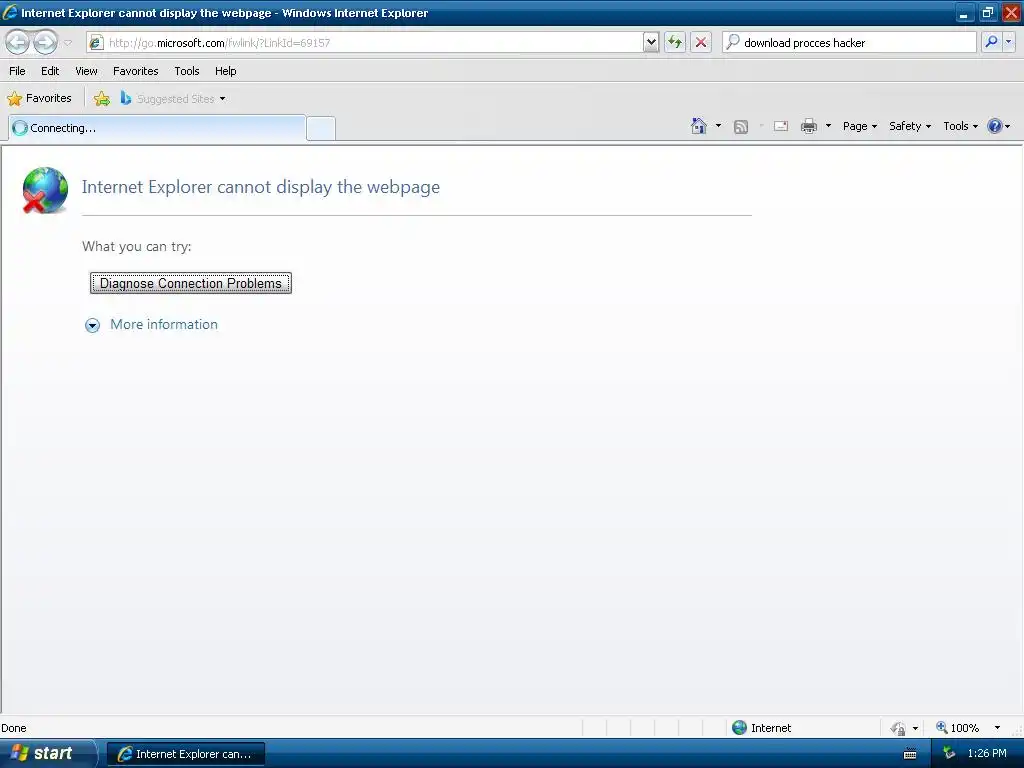Expand the zoom level dropdown arrow
The image size is (1024, 768).
pos(997,728)
